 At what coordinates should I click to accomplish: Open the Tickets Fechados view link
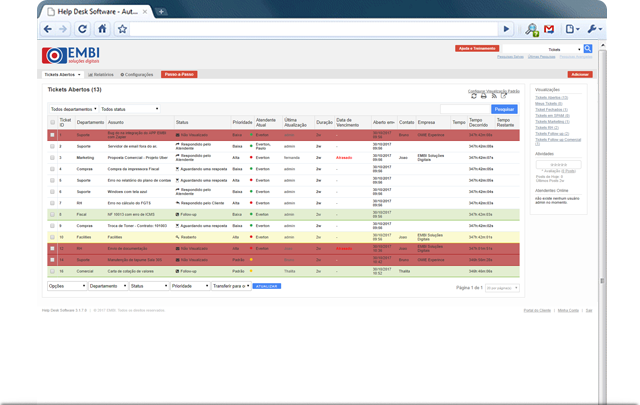click(x=553, y=109)
